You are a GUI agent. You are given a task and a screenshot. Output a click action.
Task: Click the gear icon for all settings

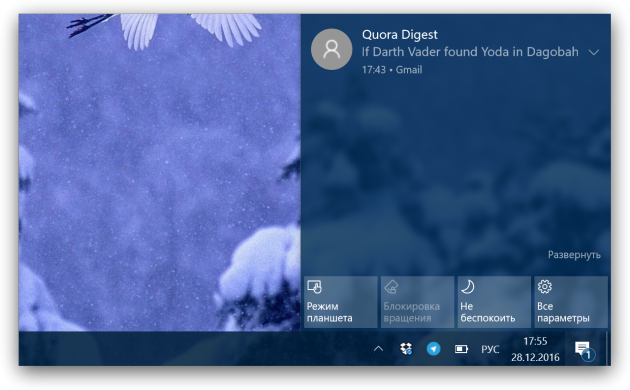[x=544, y=286]
